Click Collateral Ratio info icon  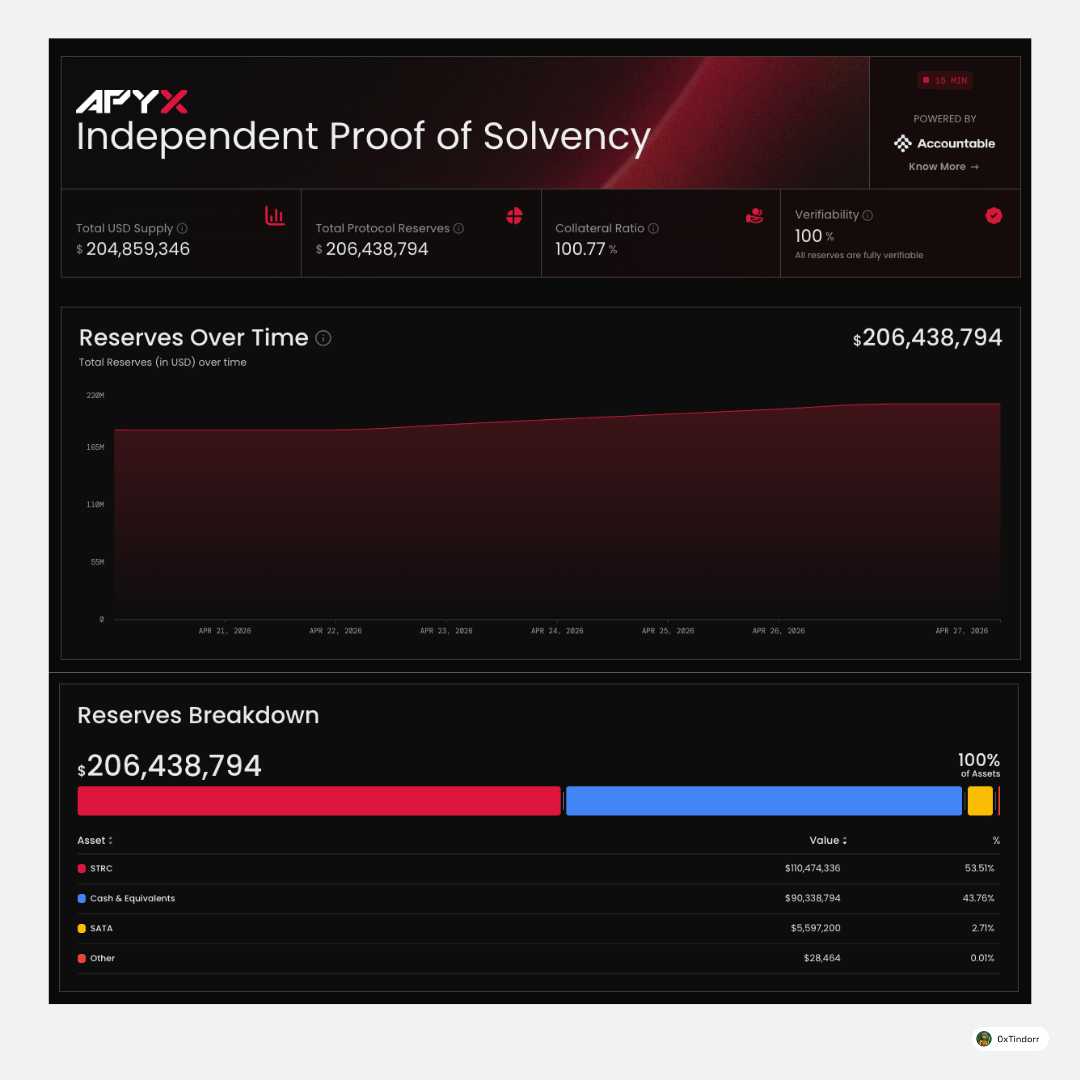pos(653,228)
